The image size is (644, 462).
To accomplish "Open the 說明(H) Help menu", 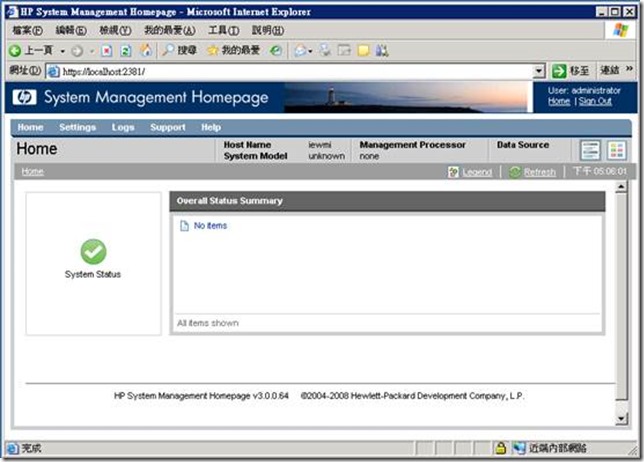I will [267, 30].
